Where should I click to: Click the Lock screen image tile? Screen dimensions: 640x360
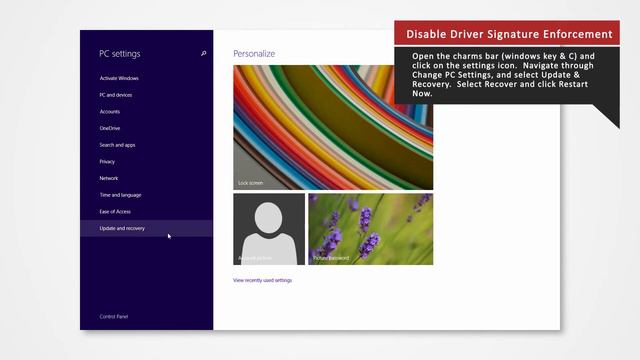(333, 127)
